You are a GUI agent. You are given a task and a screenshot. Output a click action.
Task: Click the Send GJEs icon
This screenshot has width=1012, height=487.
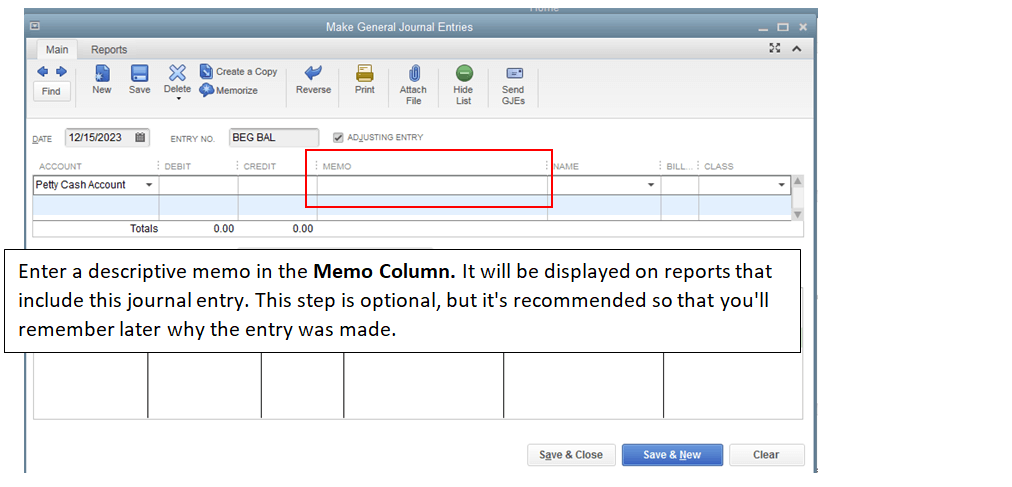click(x=514, y=73)
